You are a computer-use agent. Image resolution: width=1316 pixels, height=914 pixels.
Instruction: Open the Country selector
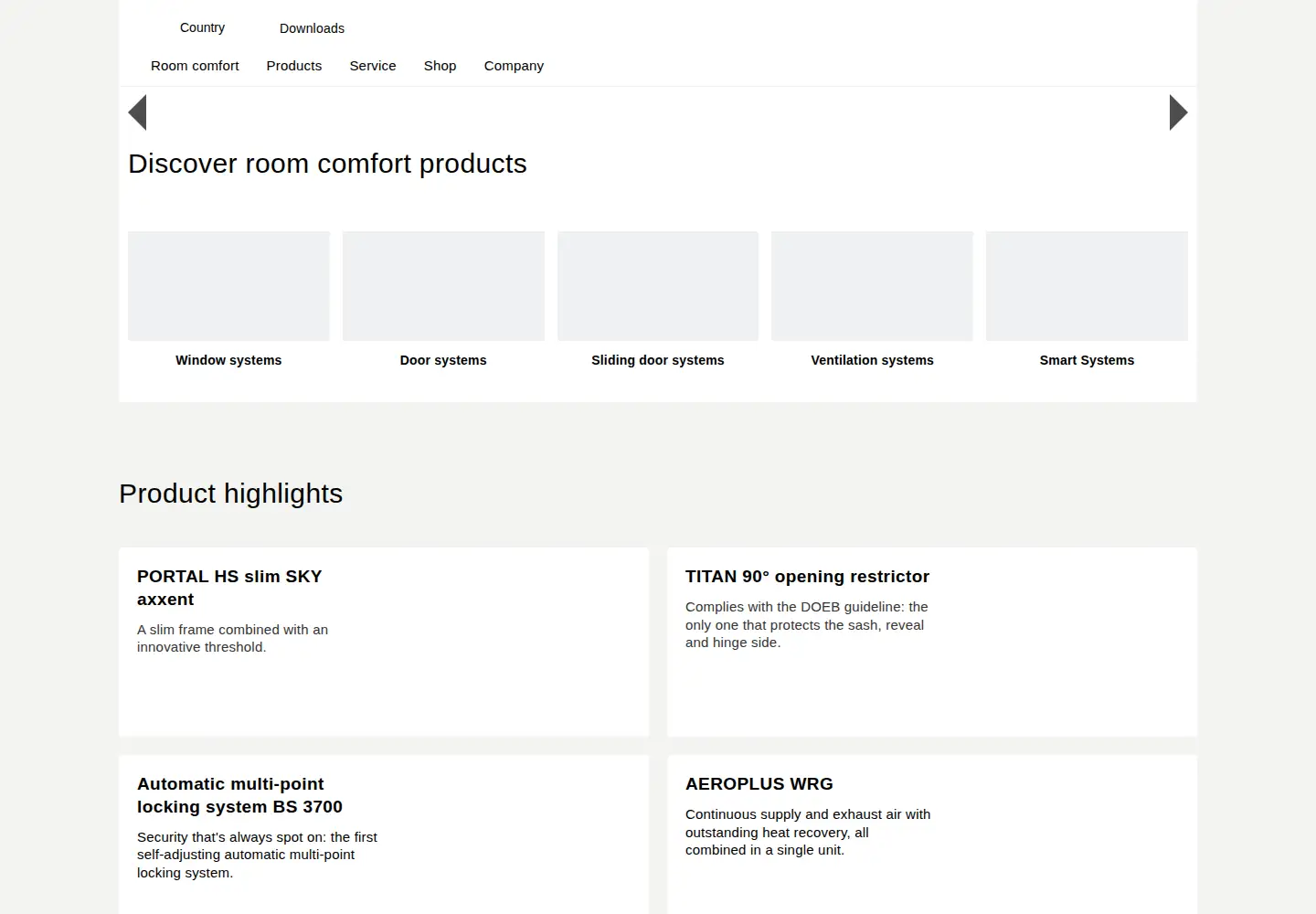click(202, 27)
